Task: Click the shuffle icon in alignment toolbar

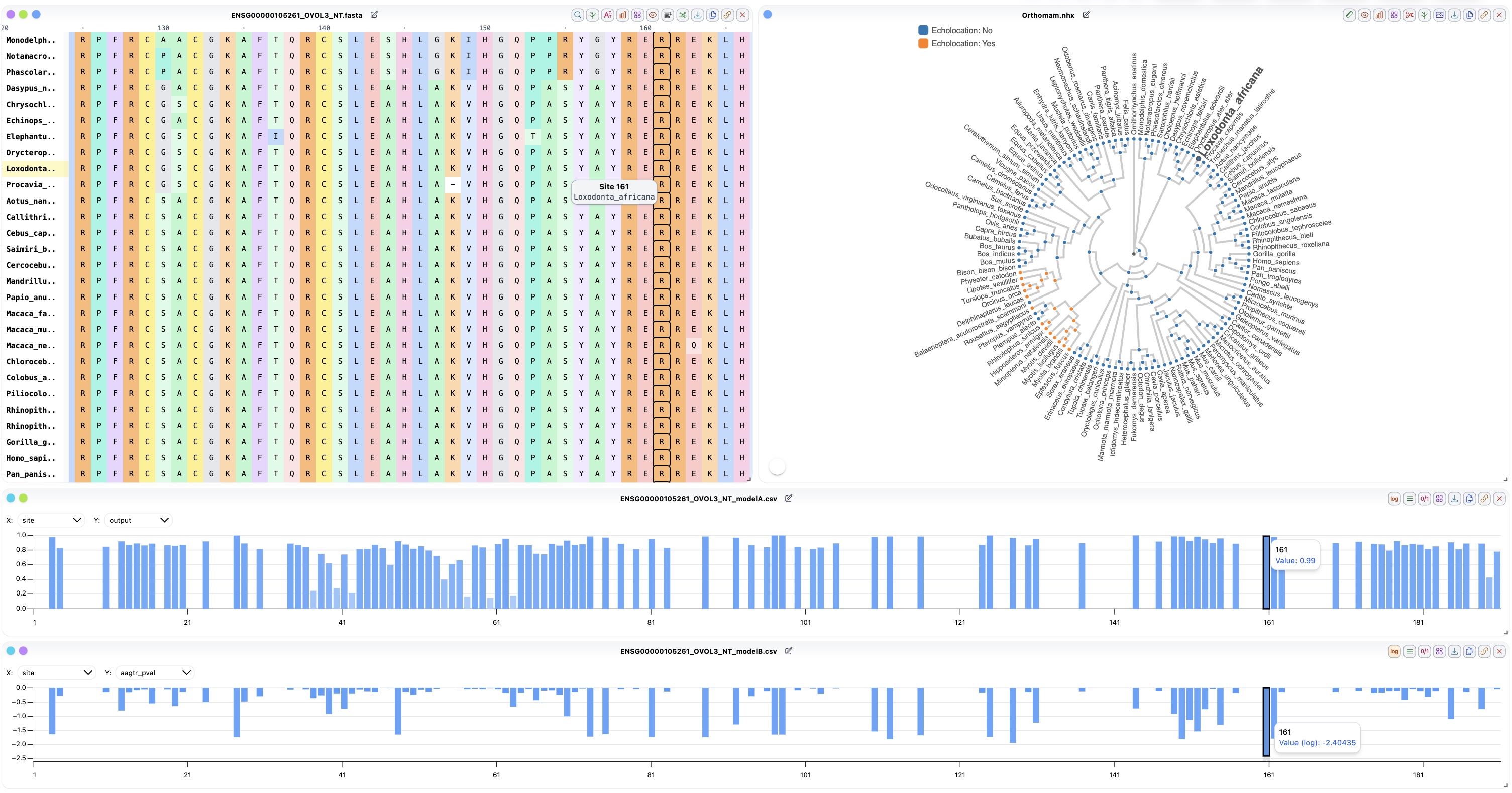Action: [683, 15]
